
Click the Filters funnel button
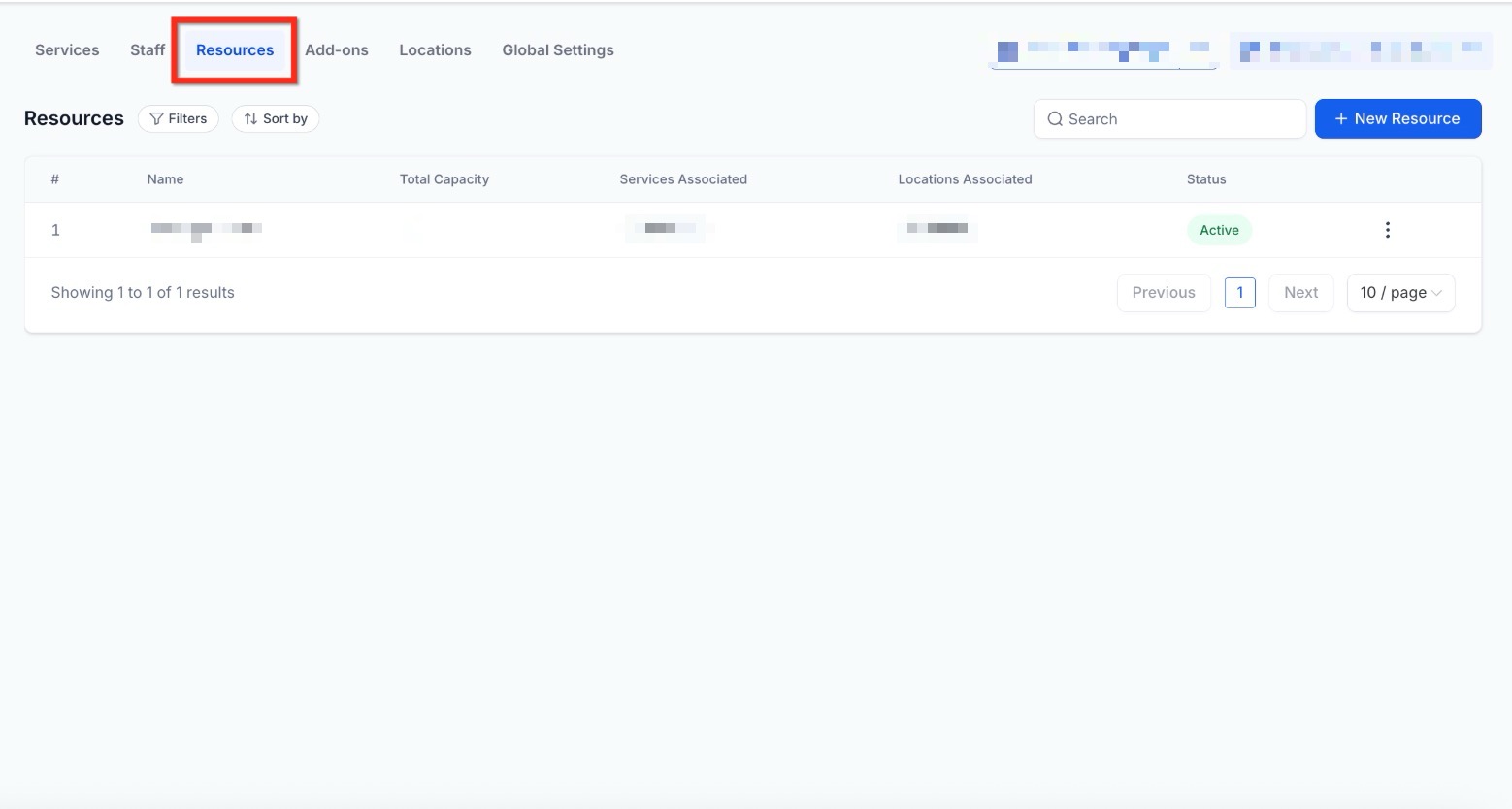pyautogui.click(x=179, y=118)
